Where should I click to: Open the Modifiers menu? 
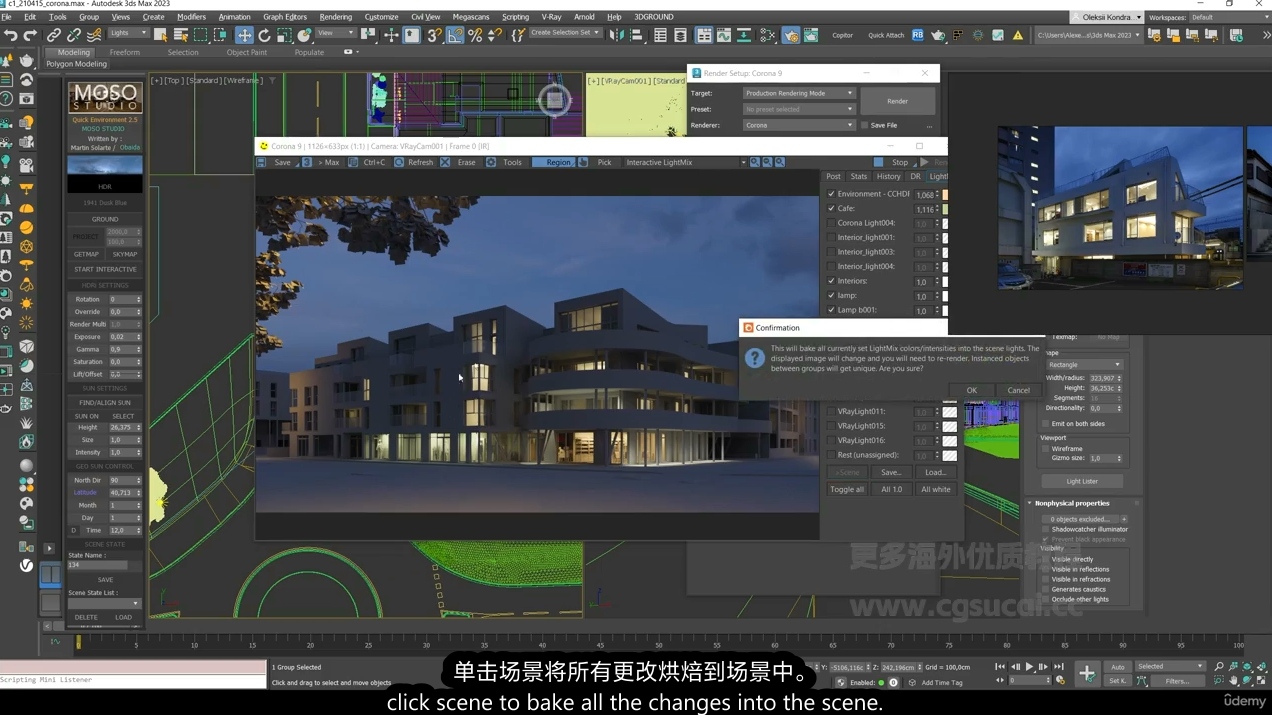191,17
